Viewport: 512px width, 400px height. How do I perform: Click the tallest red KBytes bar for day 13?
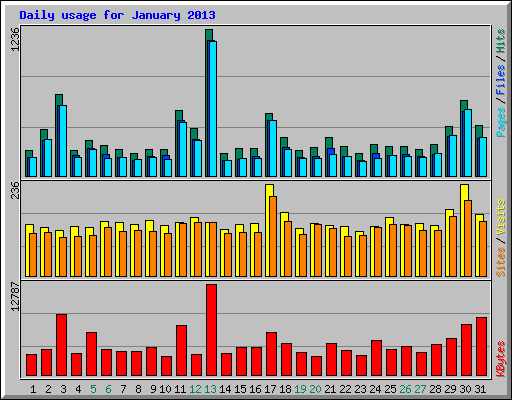pos(211,330)
